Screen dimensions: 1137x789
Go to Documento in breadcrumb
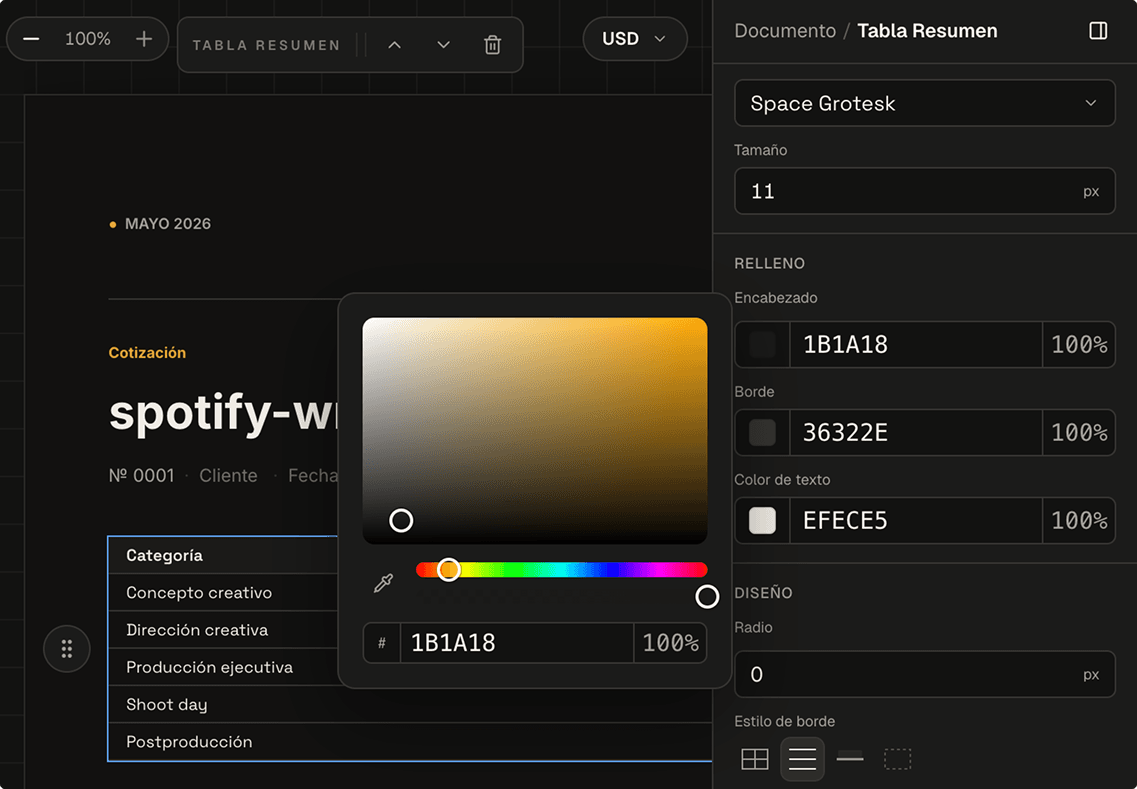785,30
